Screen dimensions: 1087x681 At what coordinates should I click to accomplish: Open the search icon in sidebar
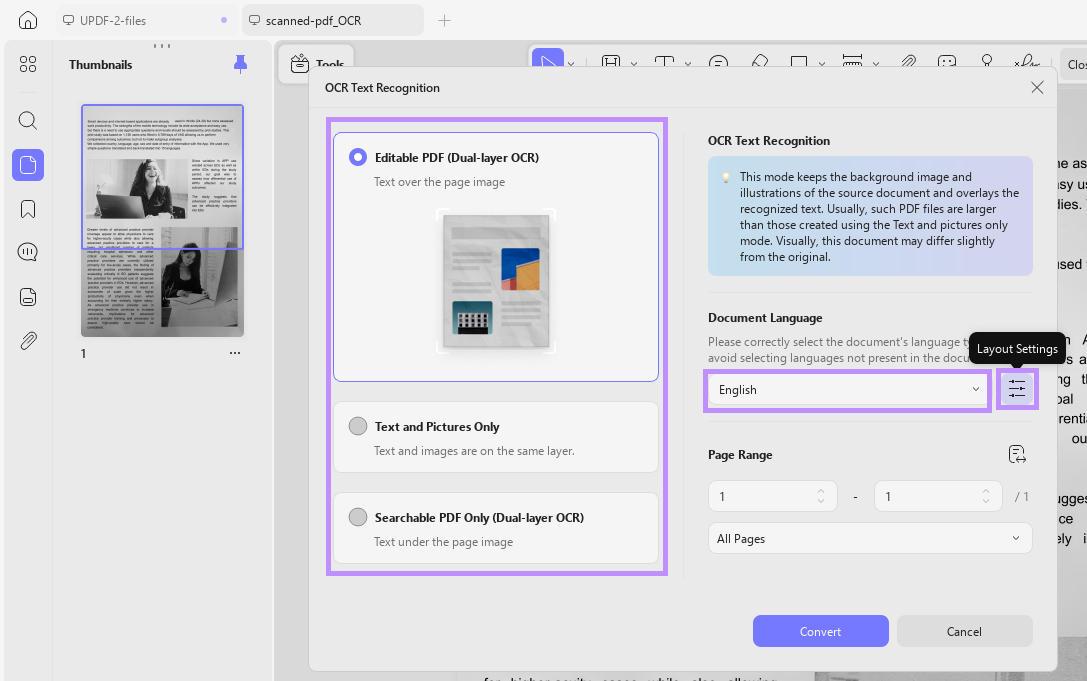click(x=28, y=121)
